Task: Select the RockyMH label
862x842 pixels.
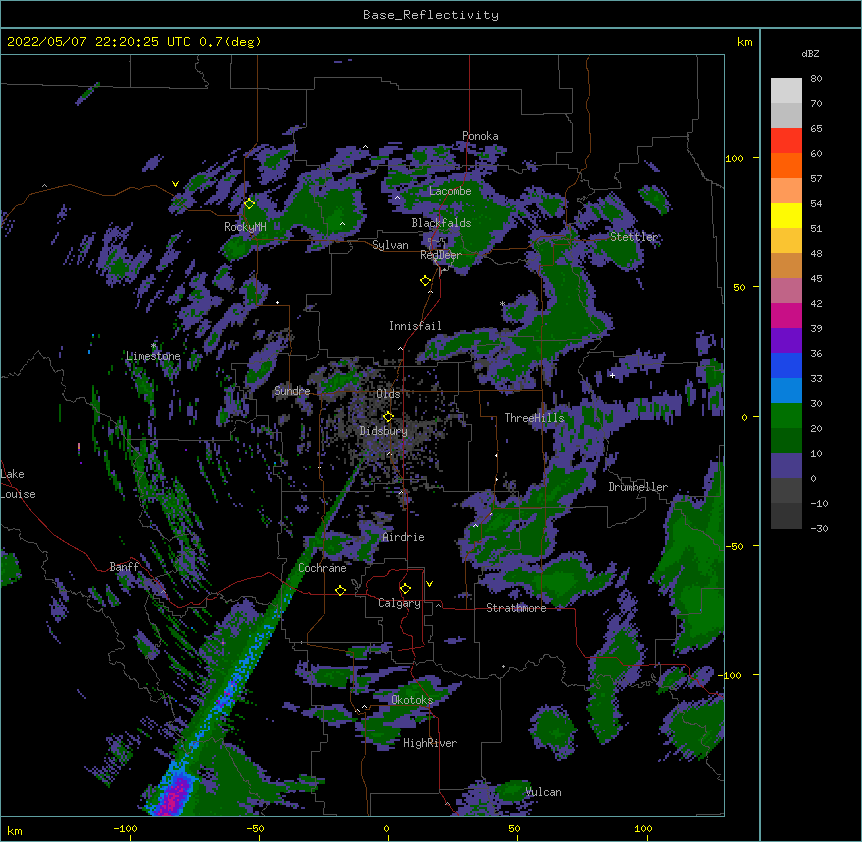Action: (x=245, y=227)
